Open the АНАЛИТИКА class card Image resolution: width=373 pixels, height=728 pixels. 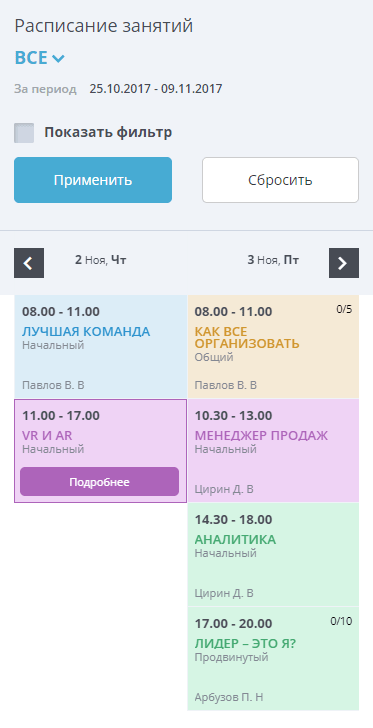(x=273, y=554)
